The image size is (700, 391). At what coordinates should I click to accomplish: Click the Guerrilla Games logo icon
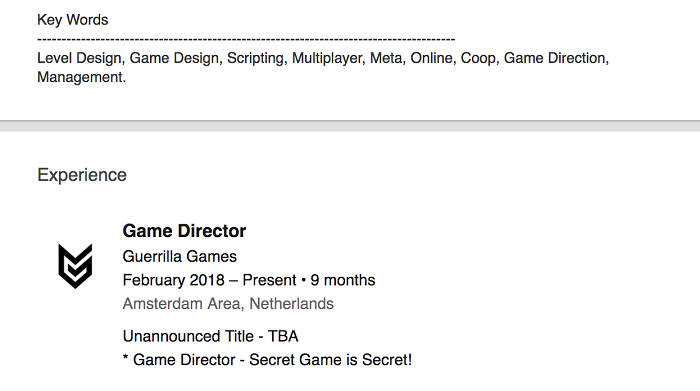pyautogui.click(x=75, y=266)
